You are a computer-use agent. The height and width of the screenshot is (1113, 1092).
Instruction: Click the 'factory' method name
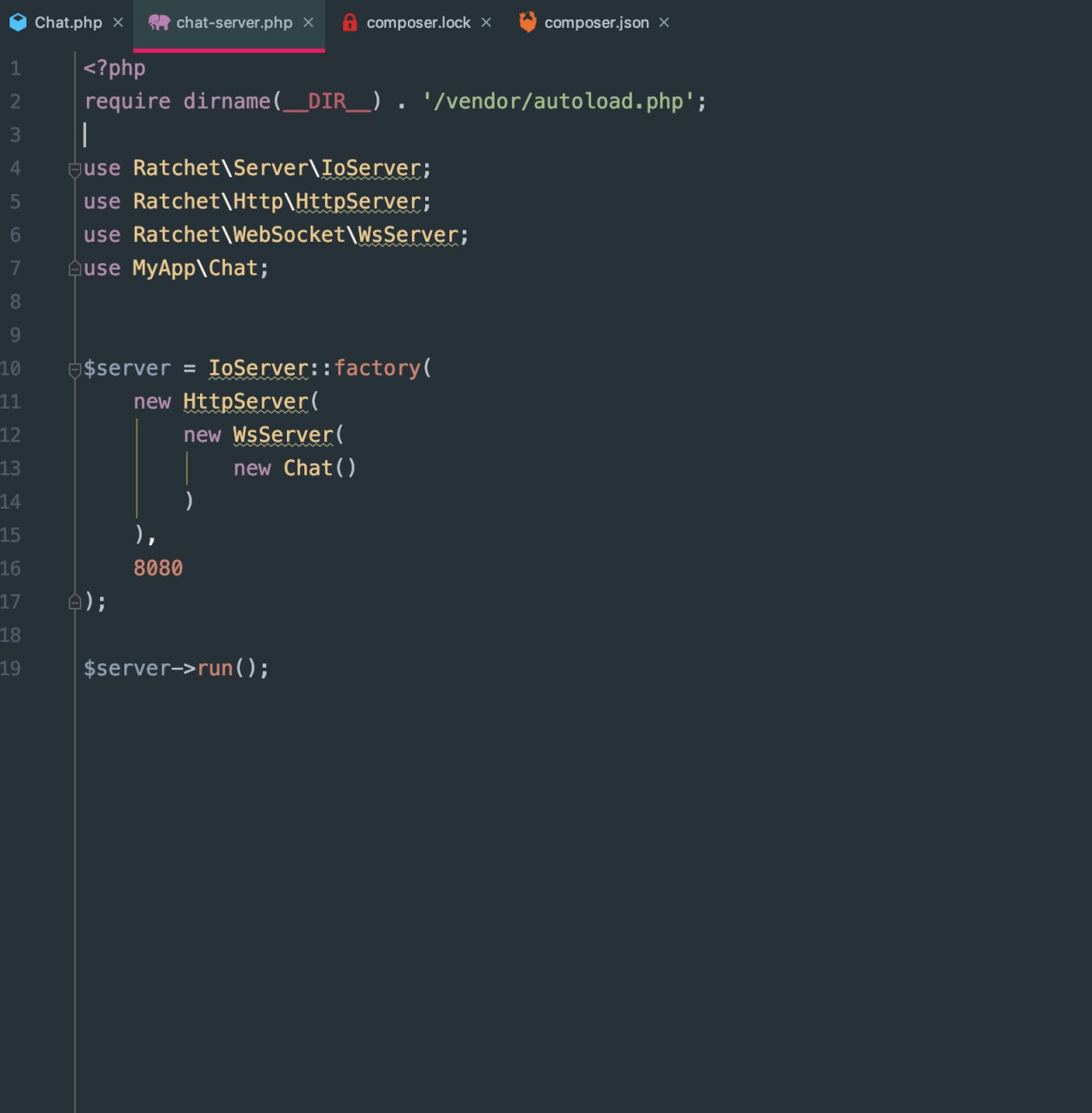pyautogui.click(x=377, y=369)
